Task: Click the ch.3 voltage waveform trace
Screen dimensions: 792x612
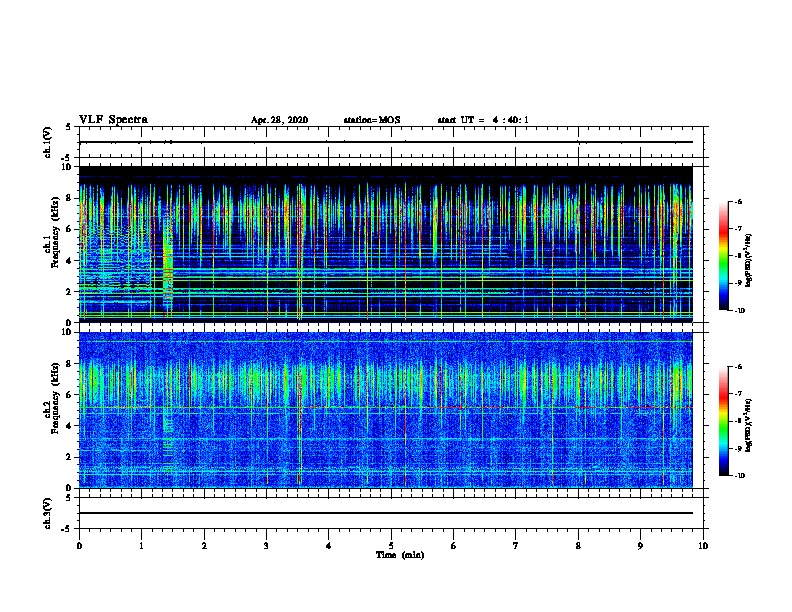Action: 386,513
